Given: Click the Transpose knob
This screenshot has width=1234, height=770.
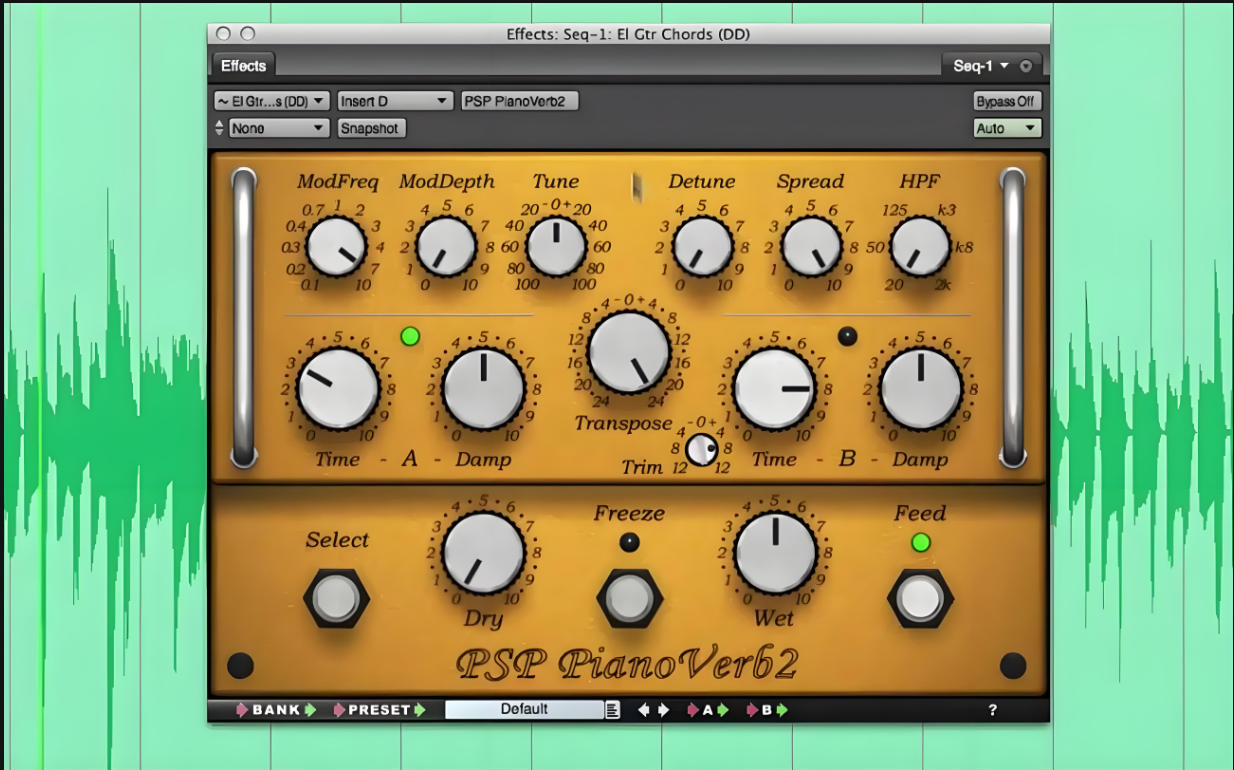Looking at the screenshot, I should coord(628,351).
